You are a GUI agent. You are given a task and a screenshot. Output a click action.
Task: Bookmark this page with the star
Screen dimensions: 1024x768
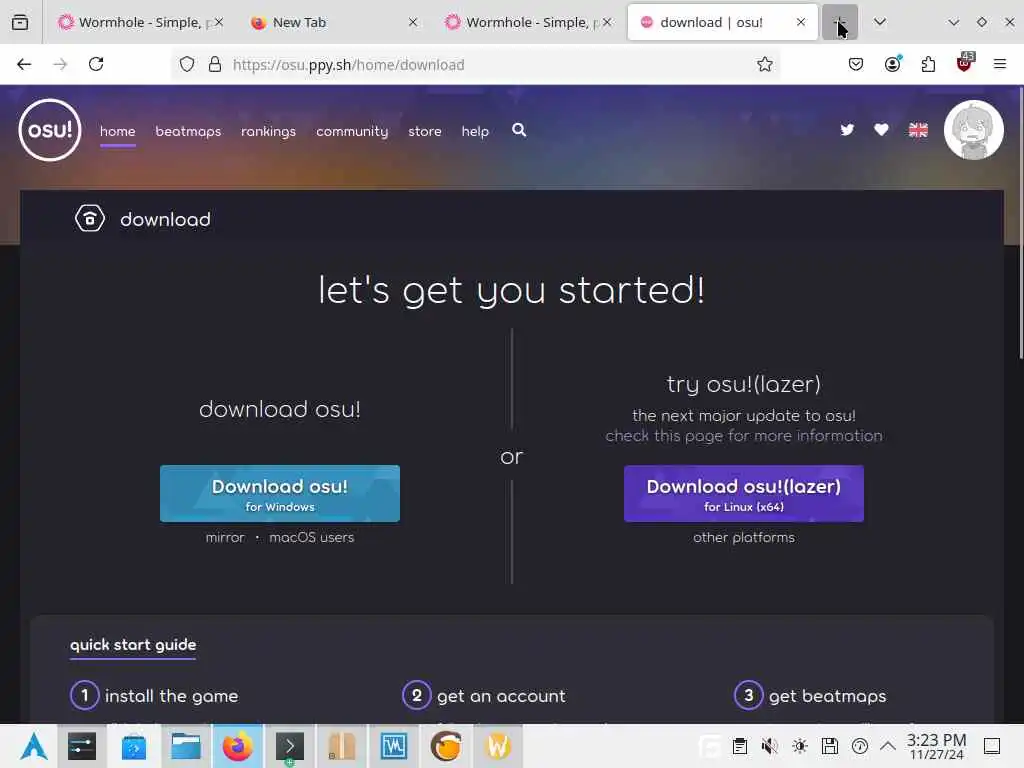click(x=764, y=64)
